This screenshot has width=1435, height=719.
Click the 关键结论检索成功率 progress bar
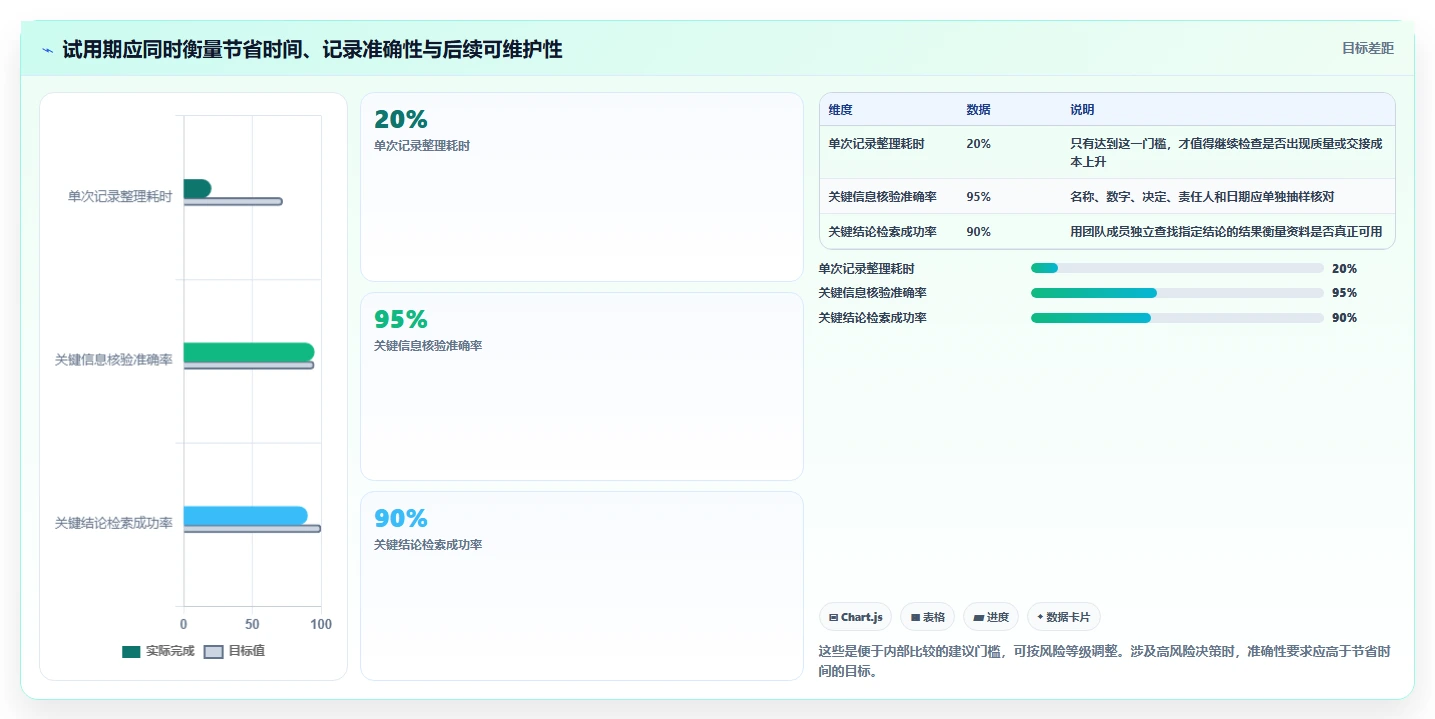(1177, 318)
